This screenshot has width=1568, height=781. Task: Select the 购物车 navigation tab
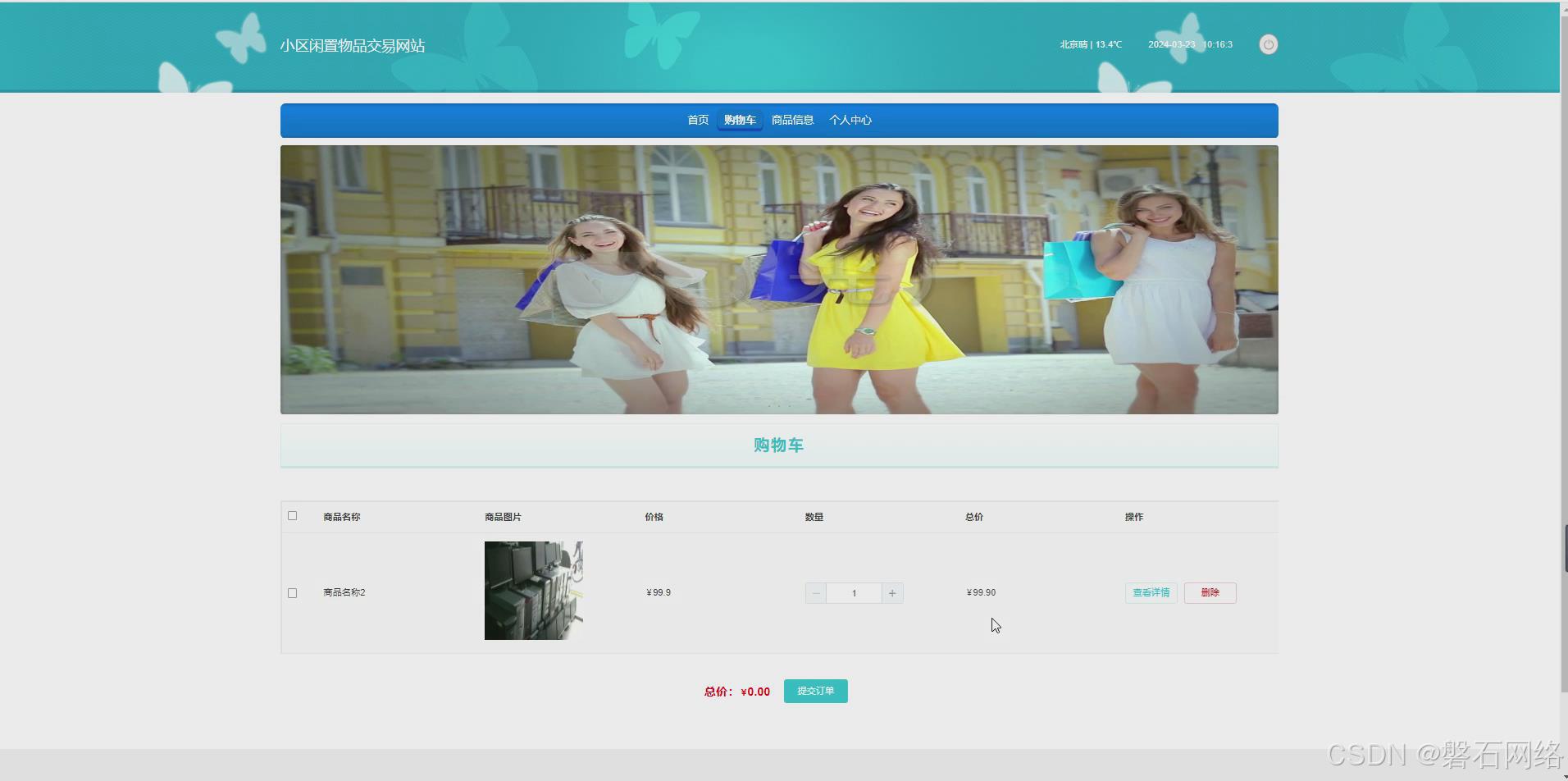coord(740,120)
